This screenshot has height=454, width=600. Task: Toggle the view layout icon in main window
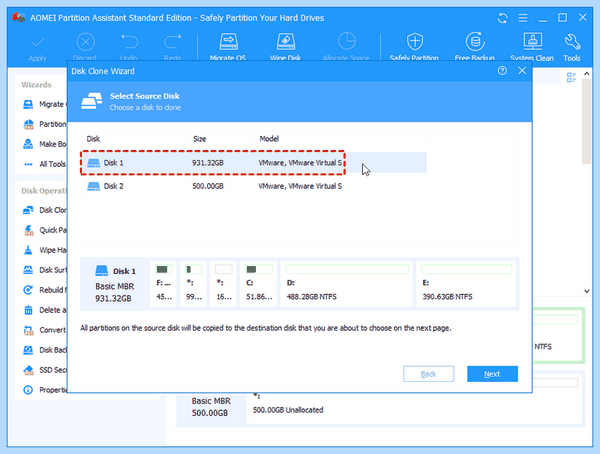(x=571, y=77)
